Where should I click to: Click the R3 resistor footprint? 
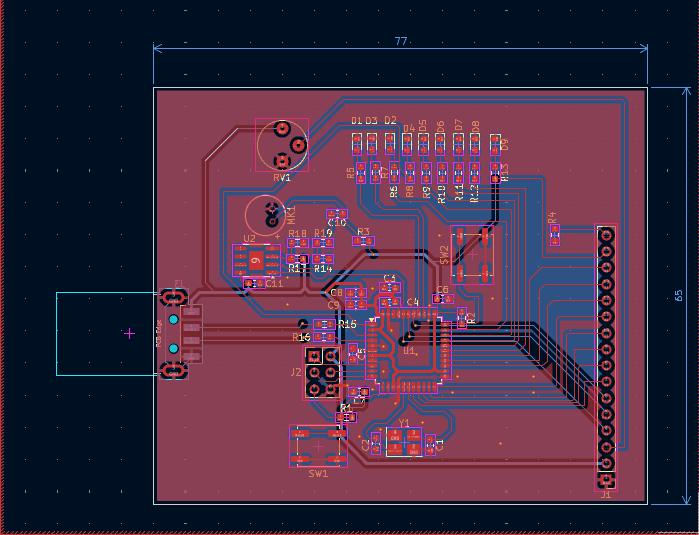(x=363, y=241)
